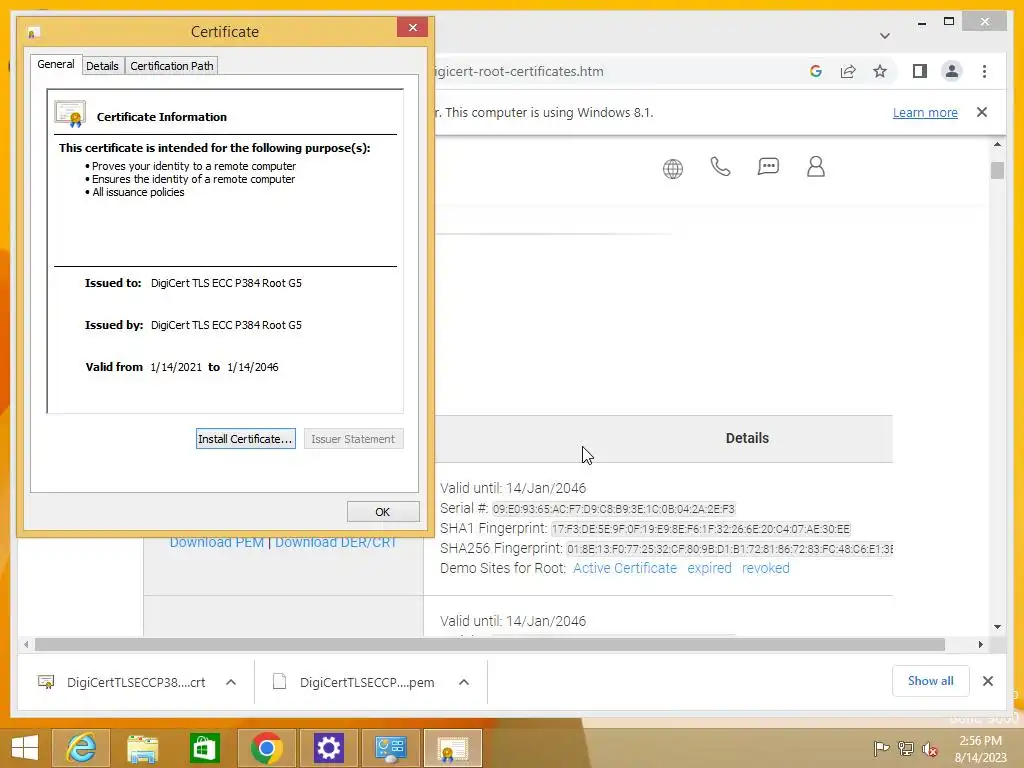Expand options for DigiCertTLSECCP38....crt download
This screenshot has height=768, width=1024.
(x=231, y=682)
